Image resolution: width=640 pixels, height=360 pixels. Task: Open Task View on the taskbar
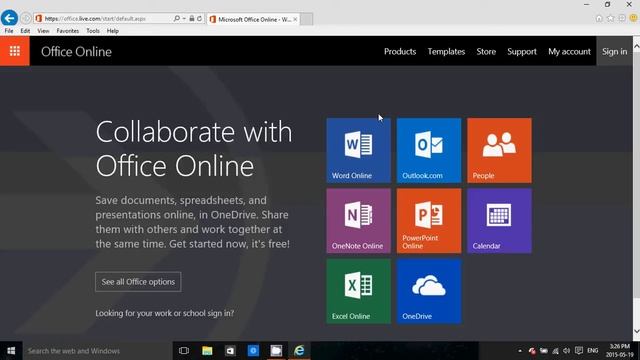184,351
